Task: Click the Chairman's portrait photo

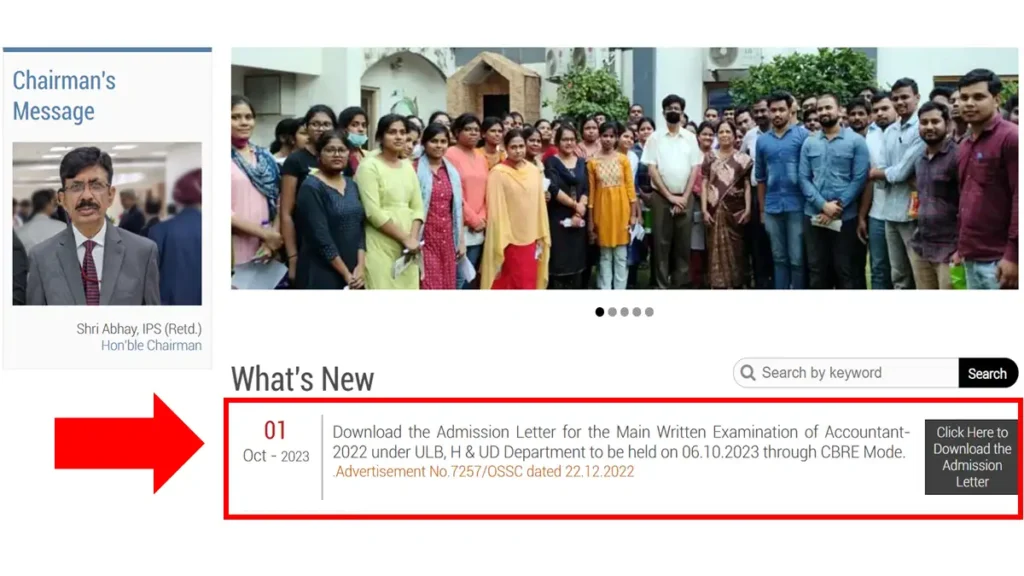Action: click(x=107, y=223)
